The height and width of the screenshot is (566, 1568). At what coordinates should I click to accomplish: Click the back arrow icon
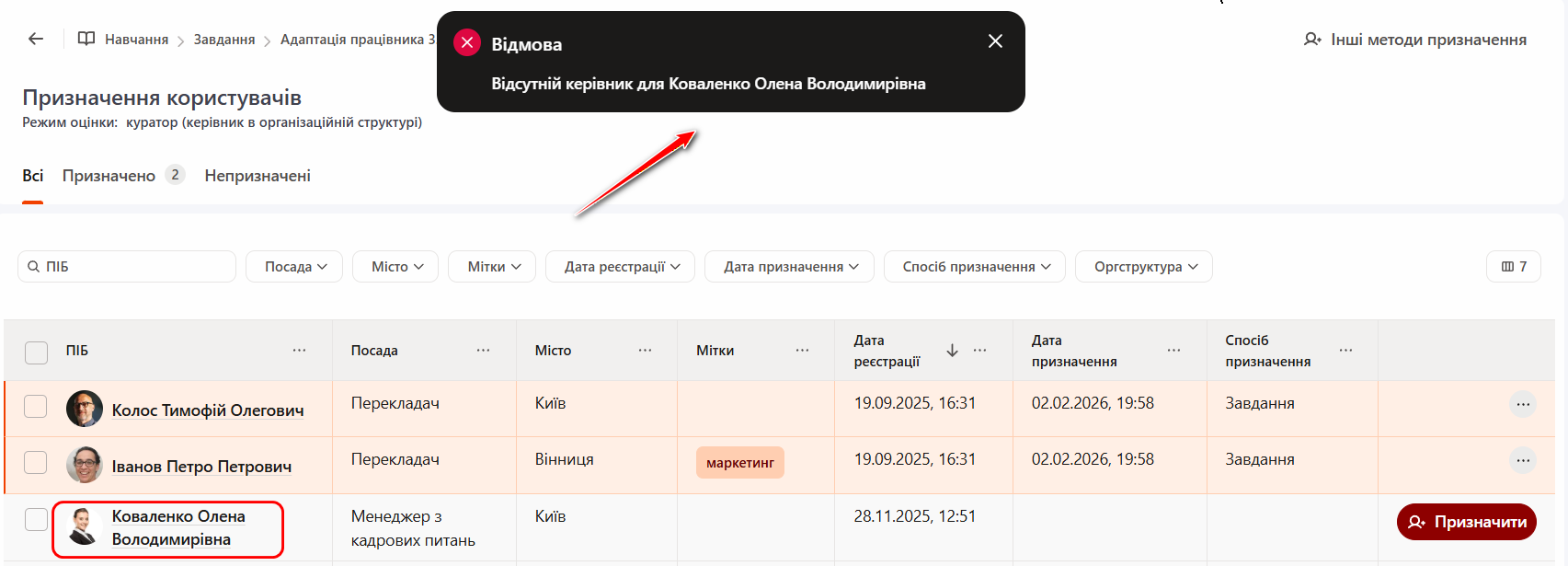point(36,39)
